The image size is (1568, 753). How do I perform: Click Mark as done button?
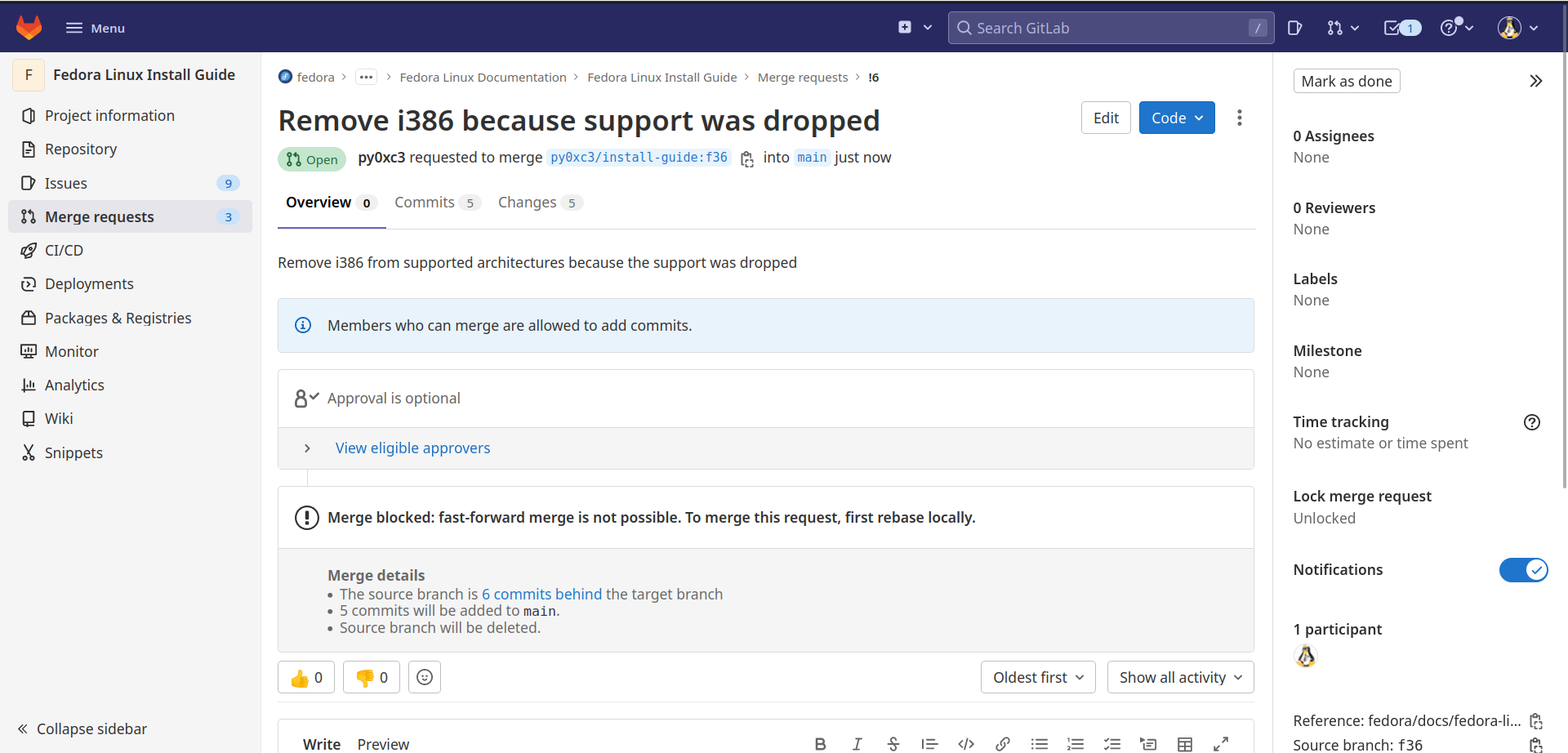1347,81
